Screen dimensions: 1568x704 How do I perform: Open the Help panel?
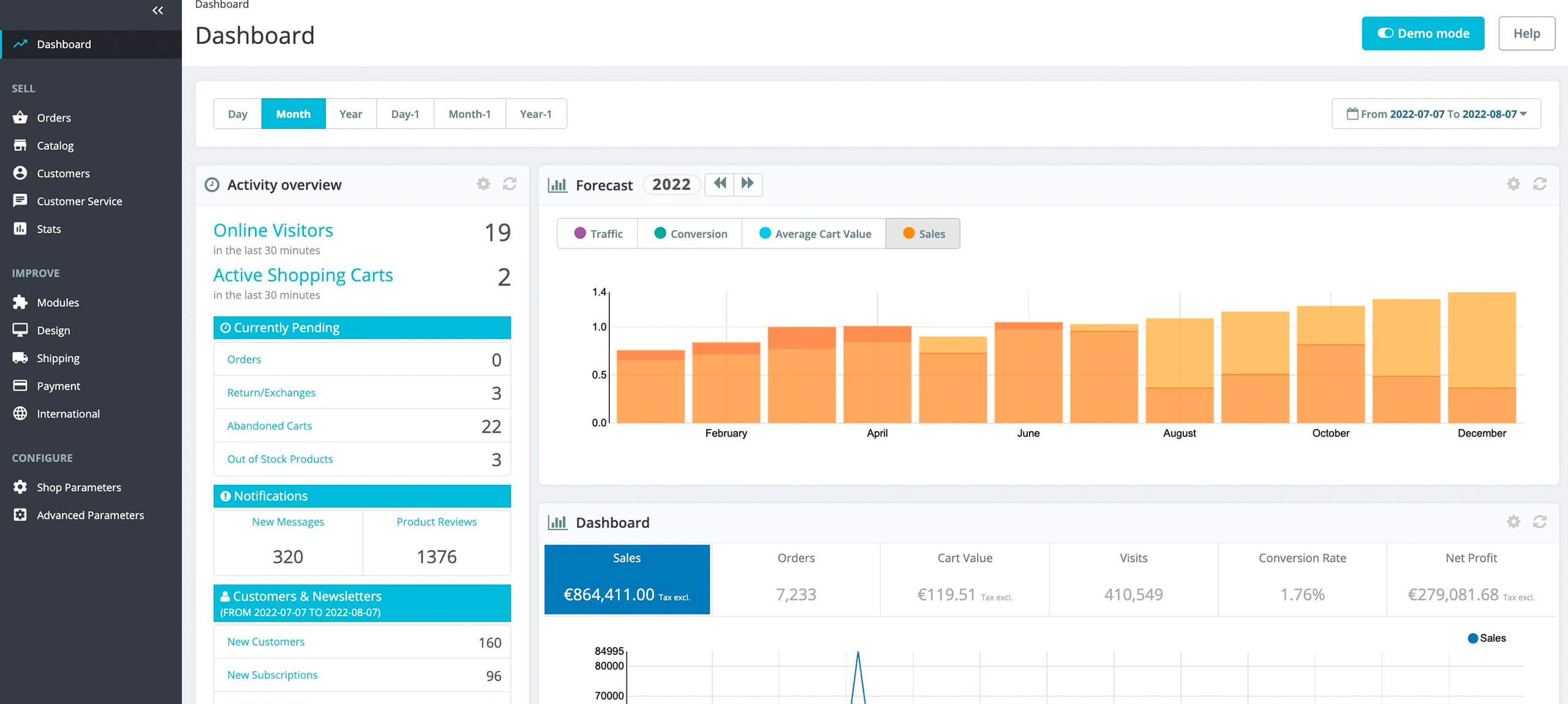coord(1526,34)
